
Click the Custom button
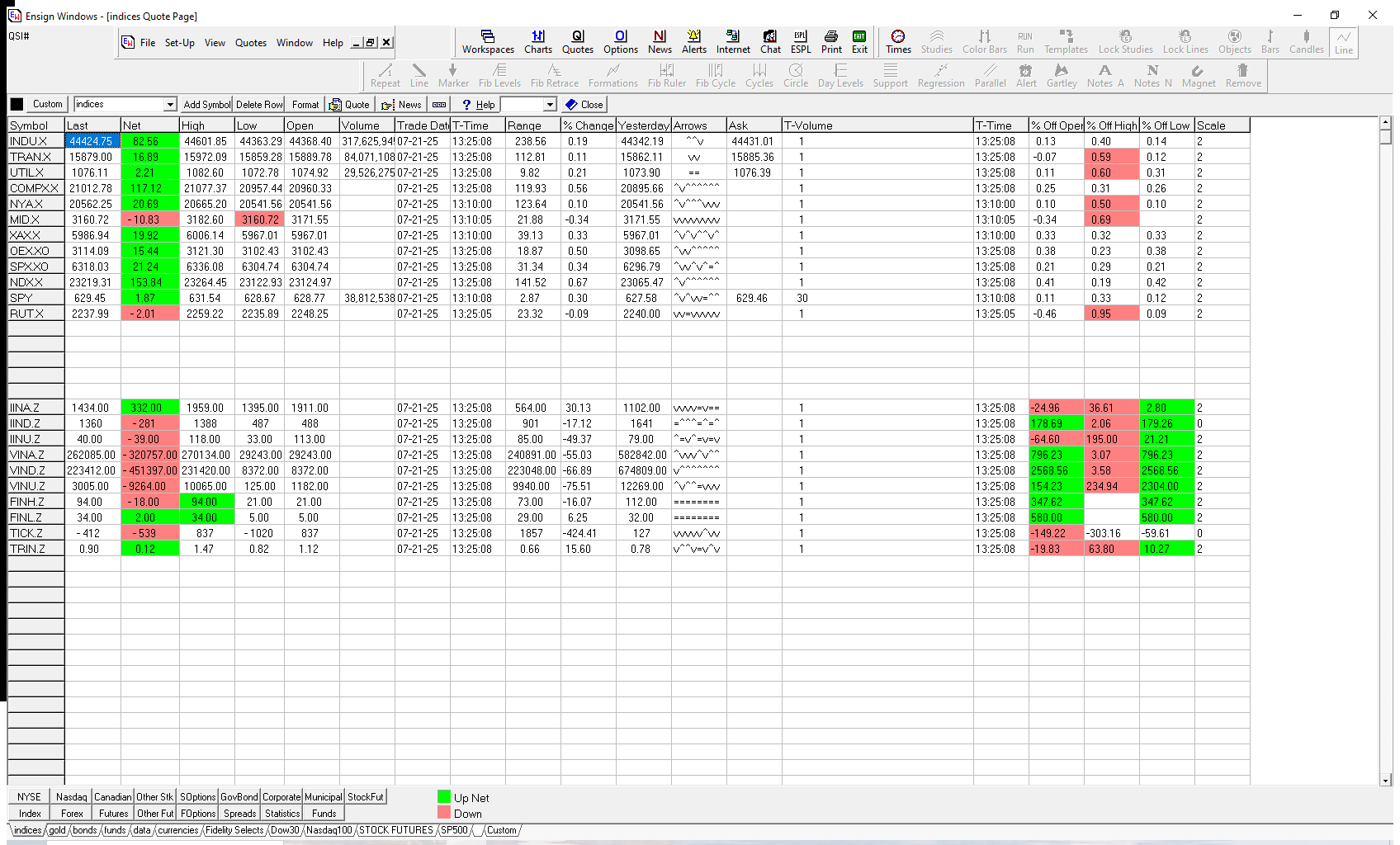pos(47,104)
